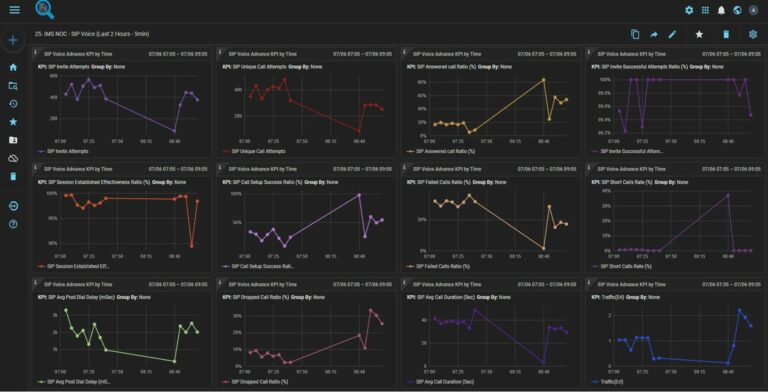This screenshot has width=768, height=392.
Task: Edit the dashboard with the pencil icon
Action: click(x=672, y=34)
